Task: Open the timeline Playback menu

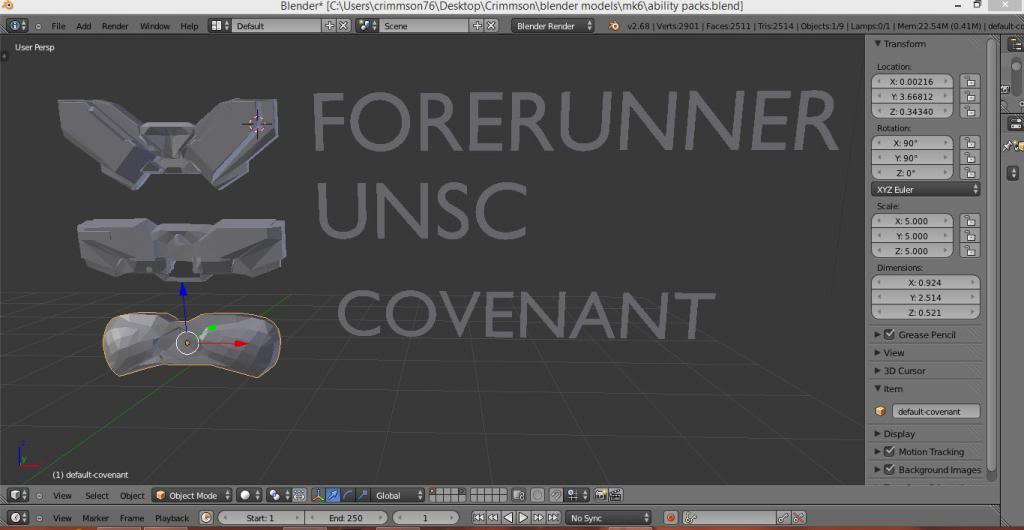Action: coord(171,518)
